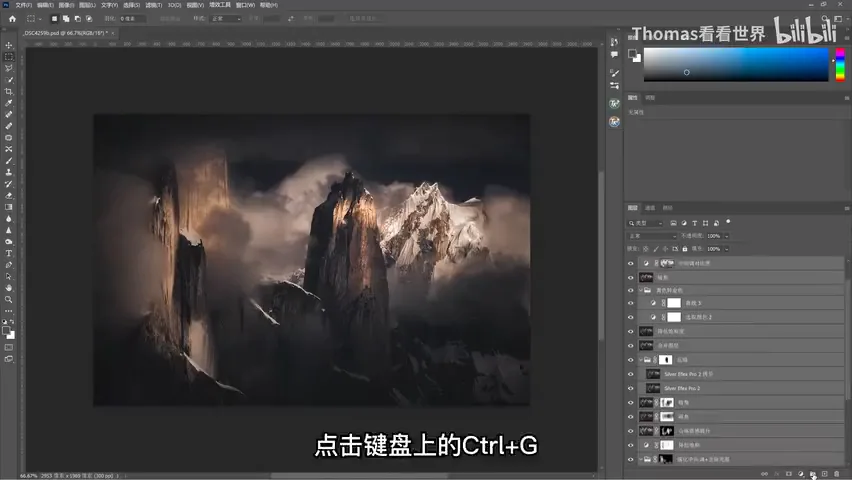The image size is (852, 480).
Task: Open the 3D(D) menu
Action: (x=174, y=5)
